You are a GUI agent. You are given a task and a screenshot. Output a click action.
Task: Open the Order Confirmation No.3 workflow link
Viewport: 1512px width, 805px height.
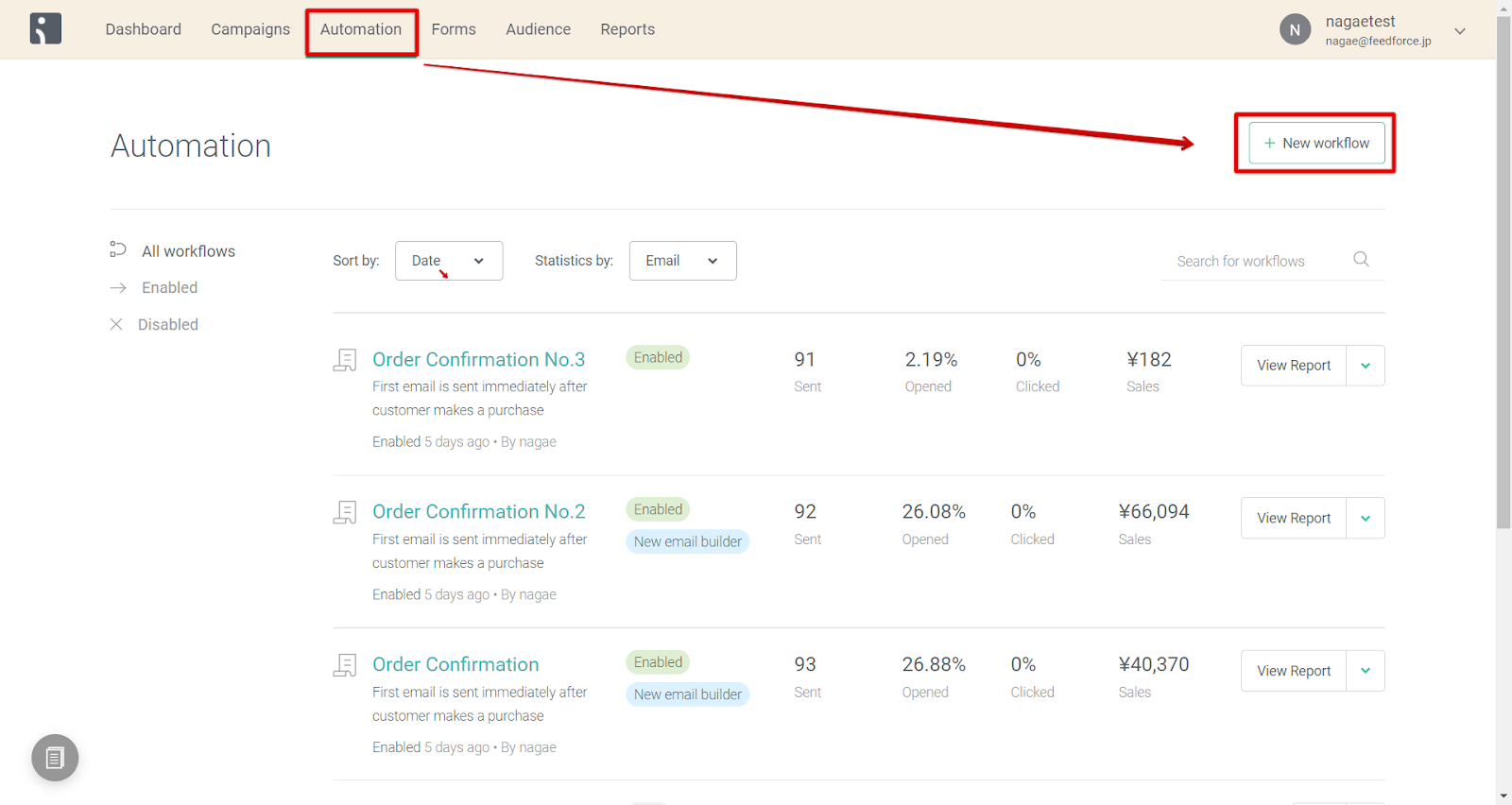pyautogui.click(x=478, y=359)
